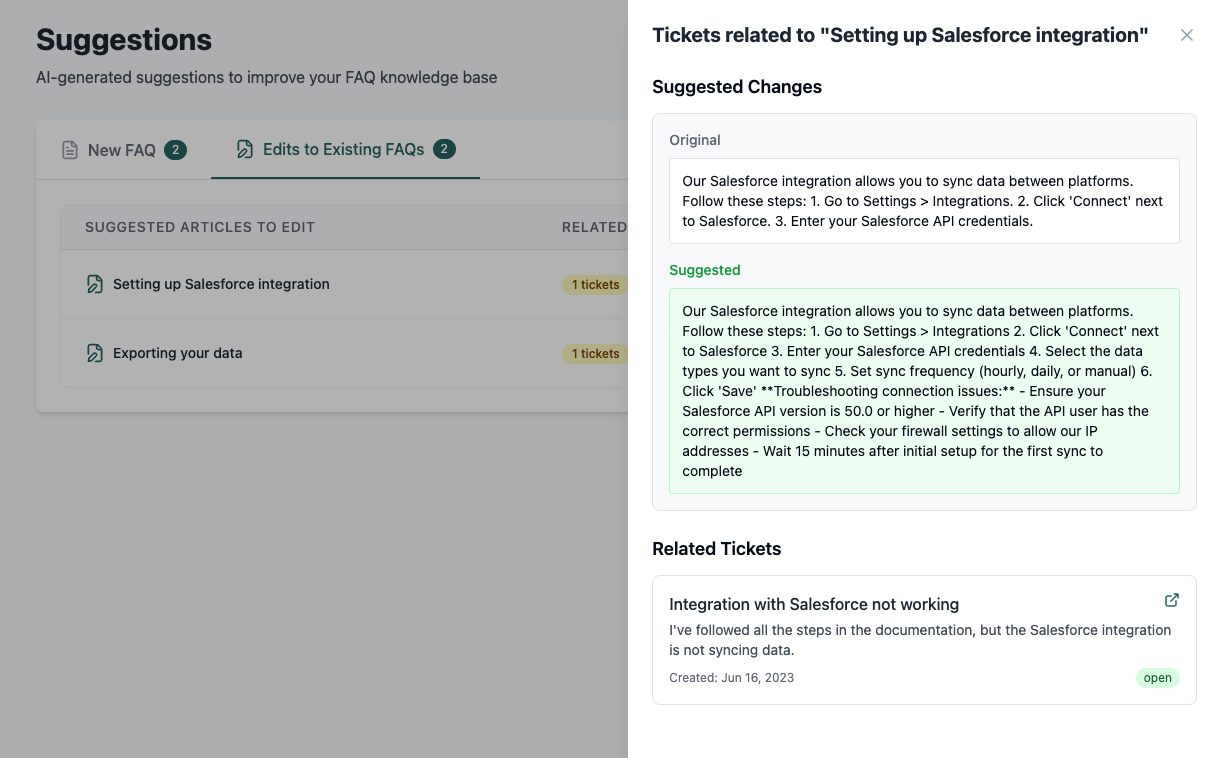Click the New FAQ count badge

coord(175,150)
